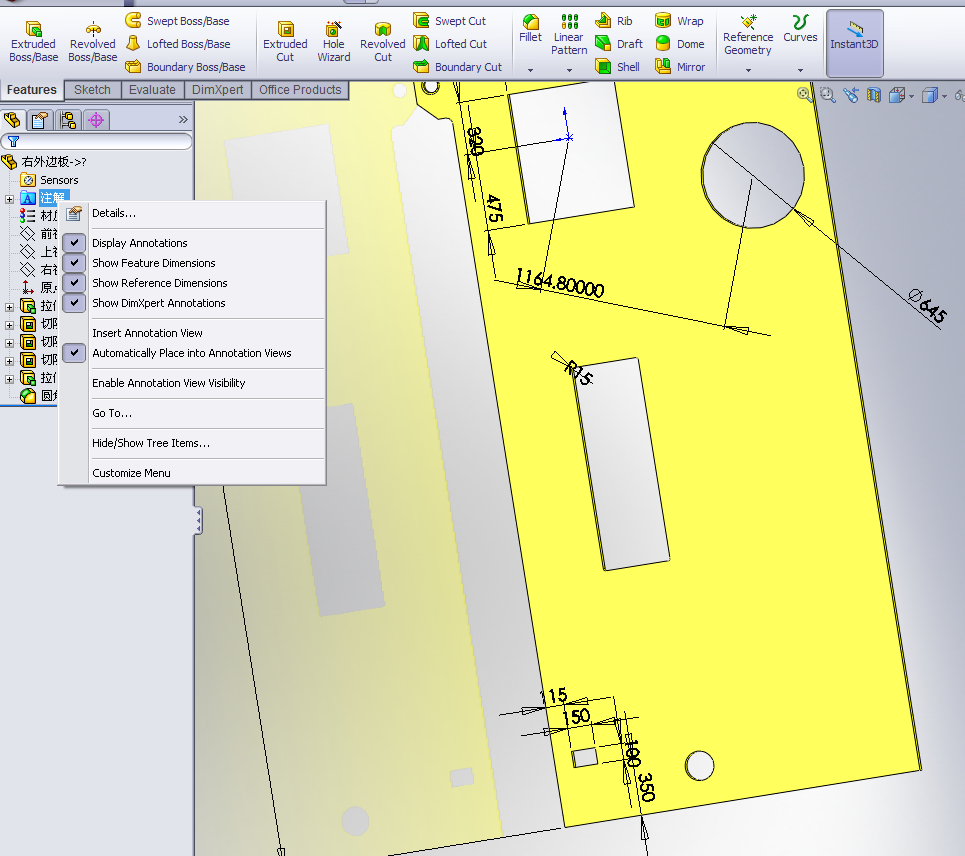Expand the 注解 annotations tree node
This screenshot has width=965, height=856.
9,199
